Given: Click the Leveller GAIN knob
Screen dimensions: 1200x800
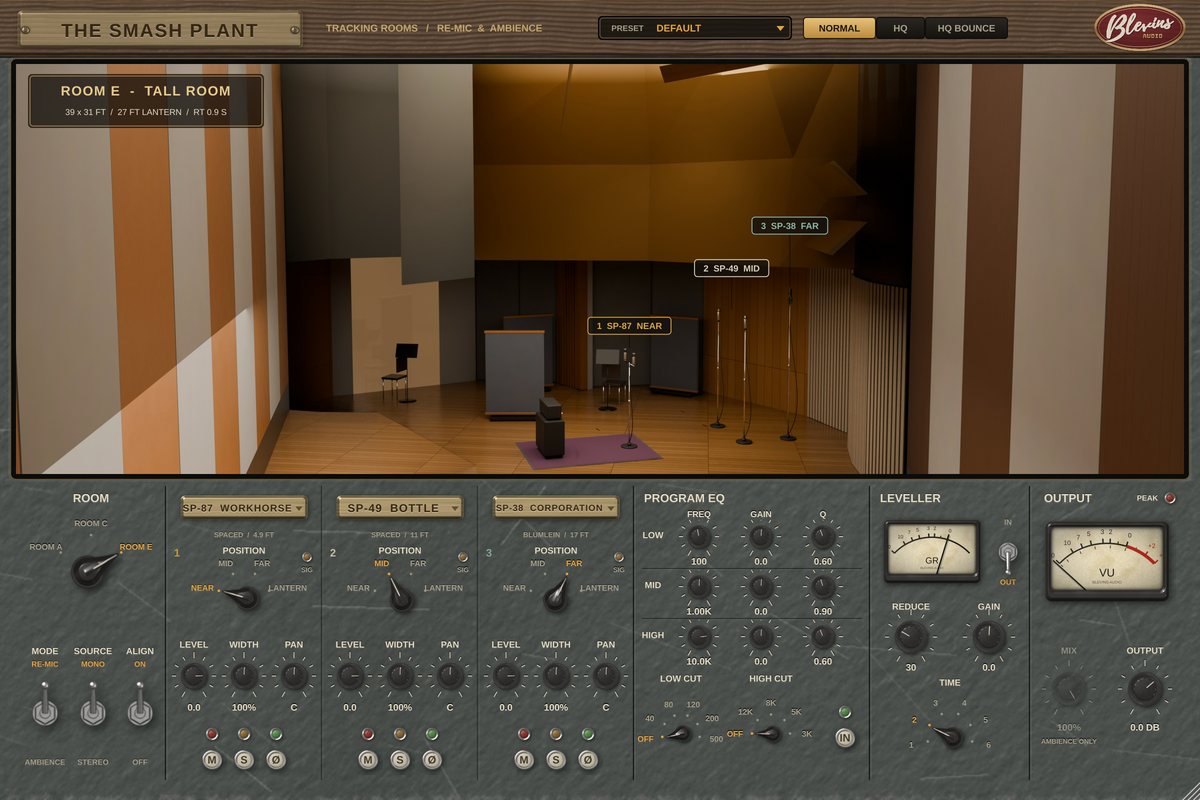Looking at the screenshot, I should (x=989, y=637).
